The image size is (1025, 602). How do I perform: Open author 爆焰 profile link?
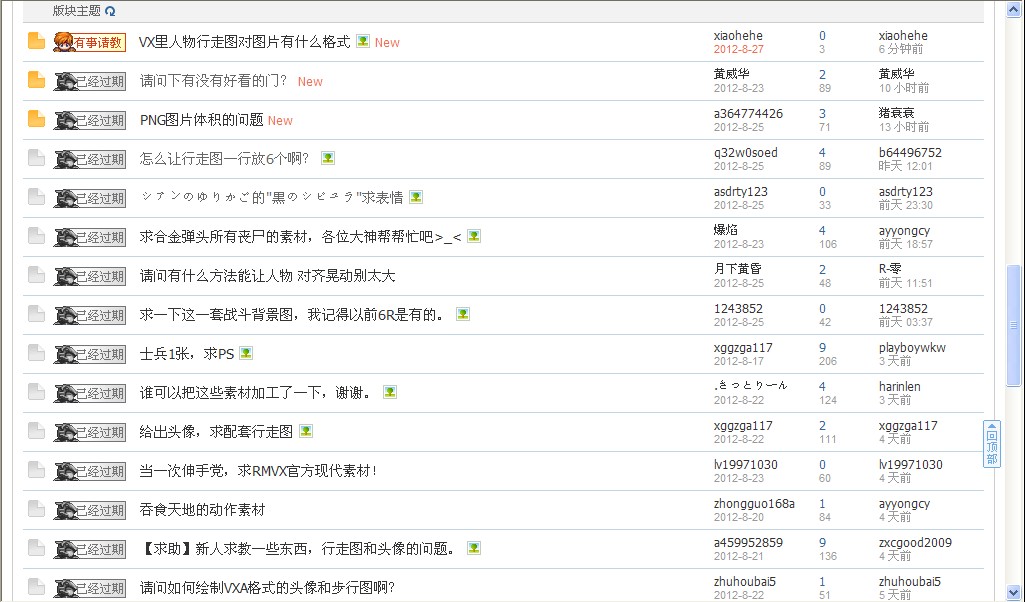pos(726,230)
